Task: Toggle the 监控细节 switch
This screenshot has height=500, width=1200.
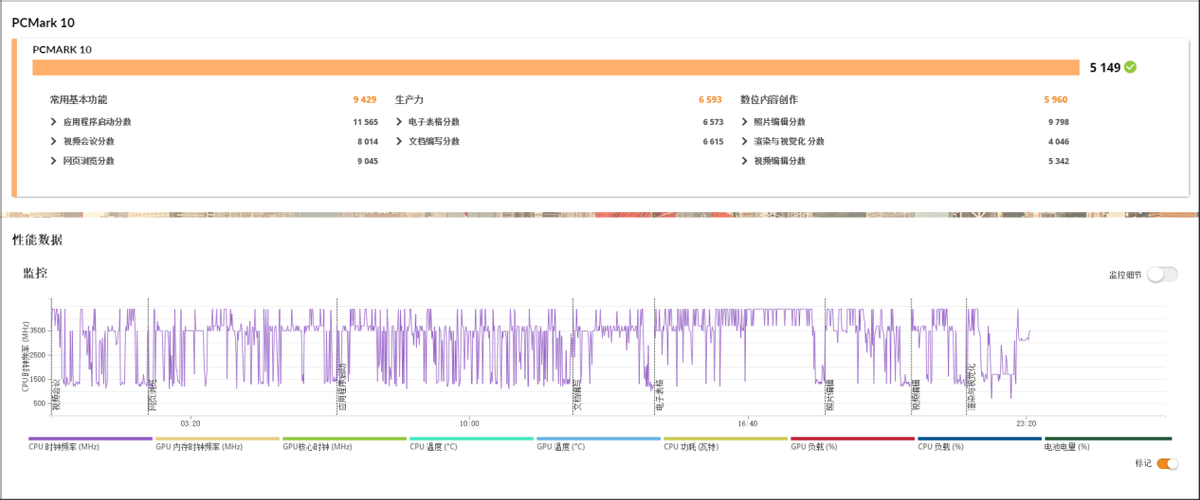Action: (1162, 275)
